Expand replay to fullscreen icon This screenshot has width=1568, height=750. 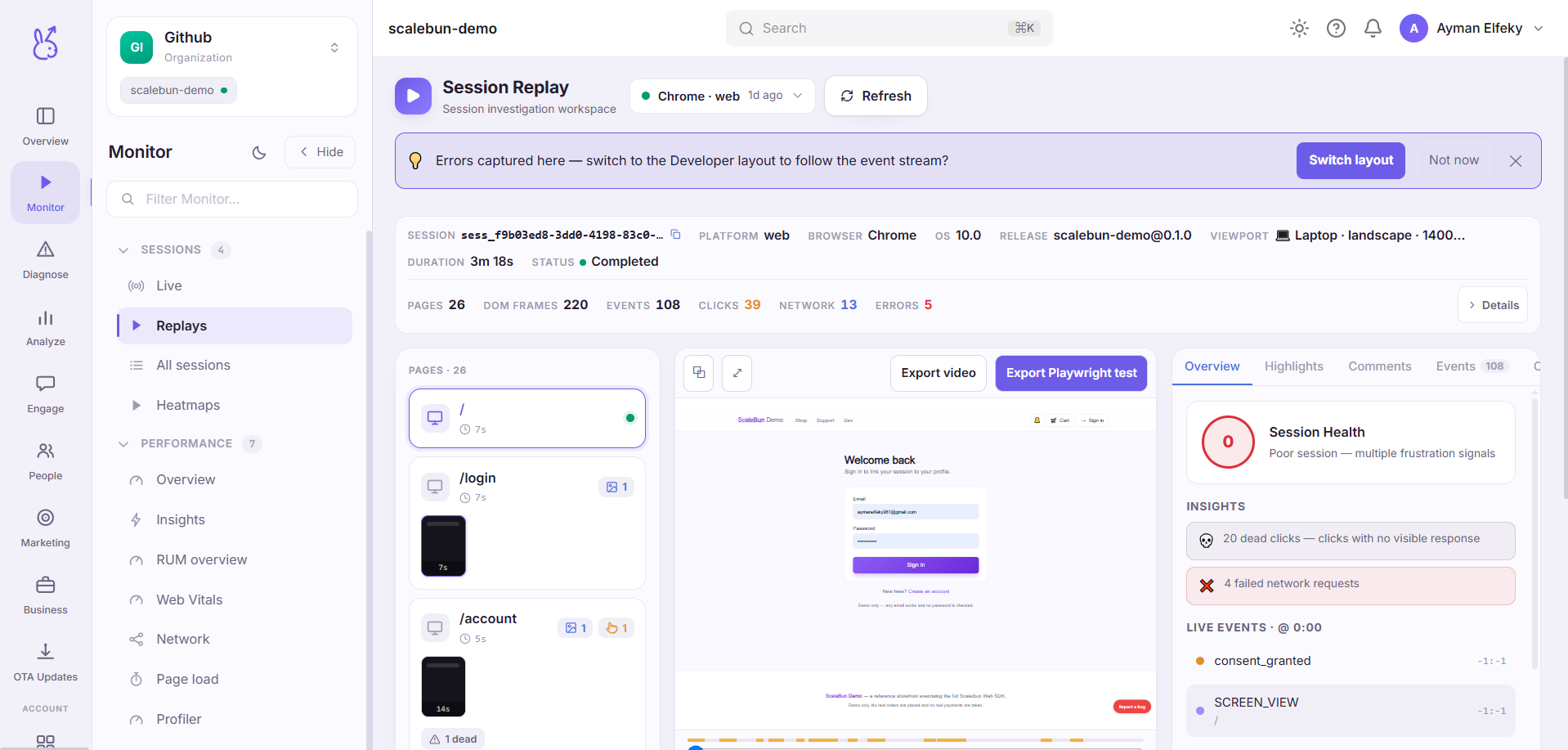point(737,373)
